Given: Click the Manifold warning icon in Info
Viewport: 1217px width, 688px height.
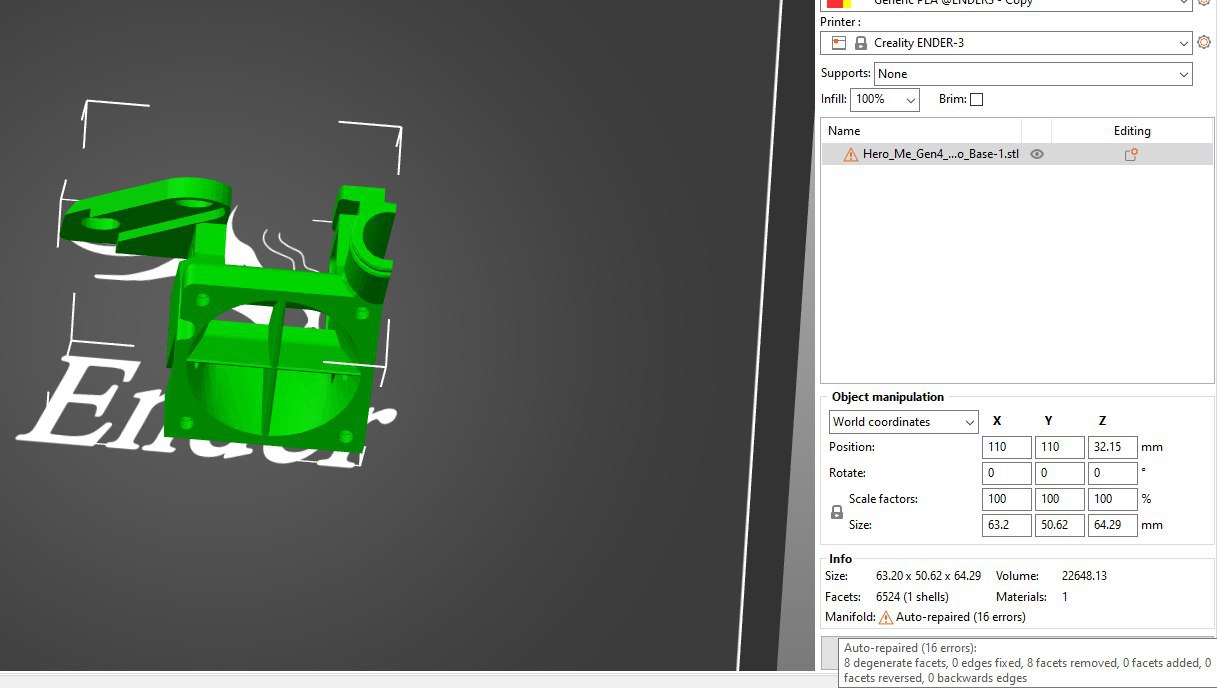Looking at the screenshot, I should coord(885,618).
